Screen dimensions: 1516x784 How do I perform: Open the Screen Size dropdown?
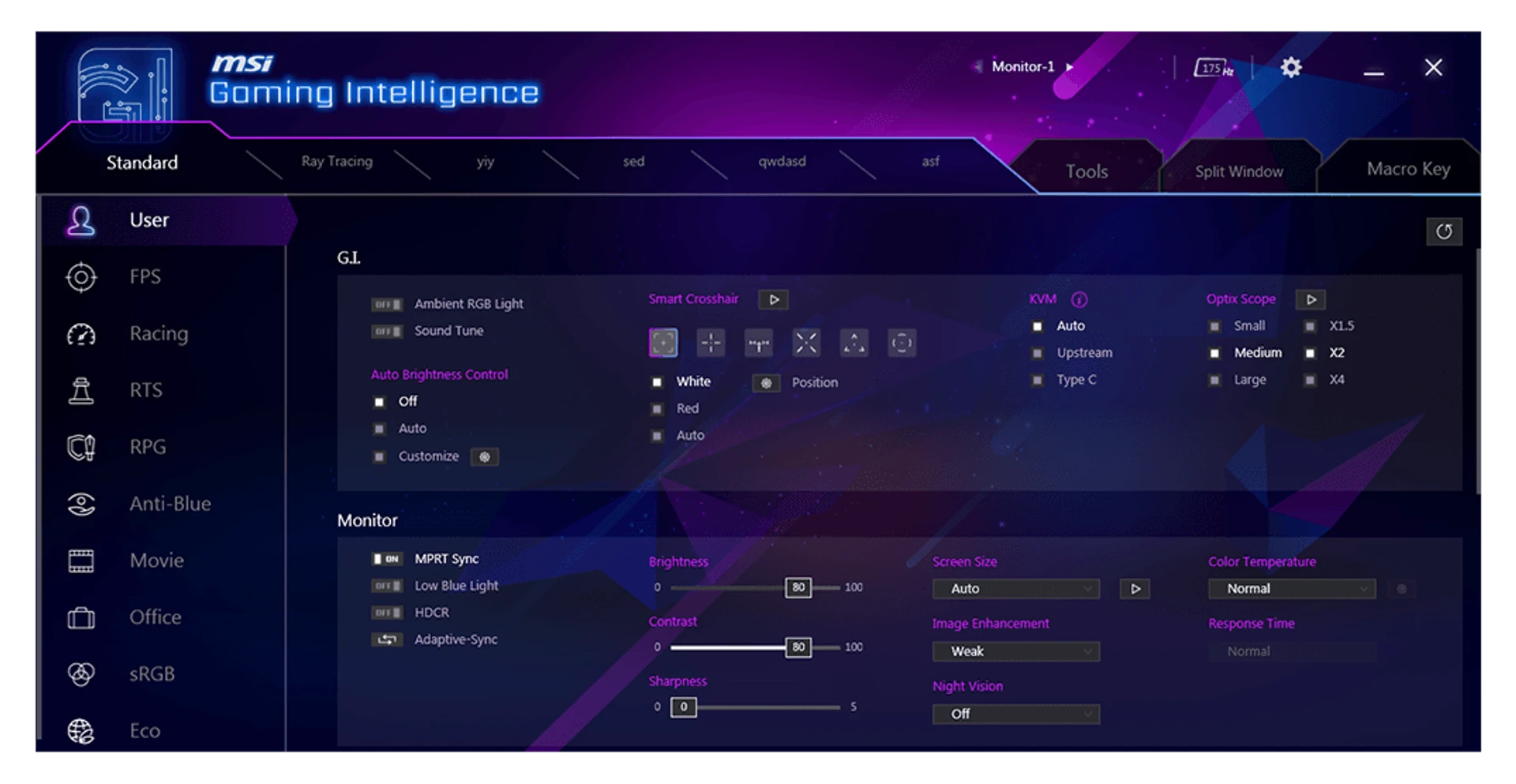tap(1015, 589)
